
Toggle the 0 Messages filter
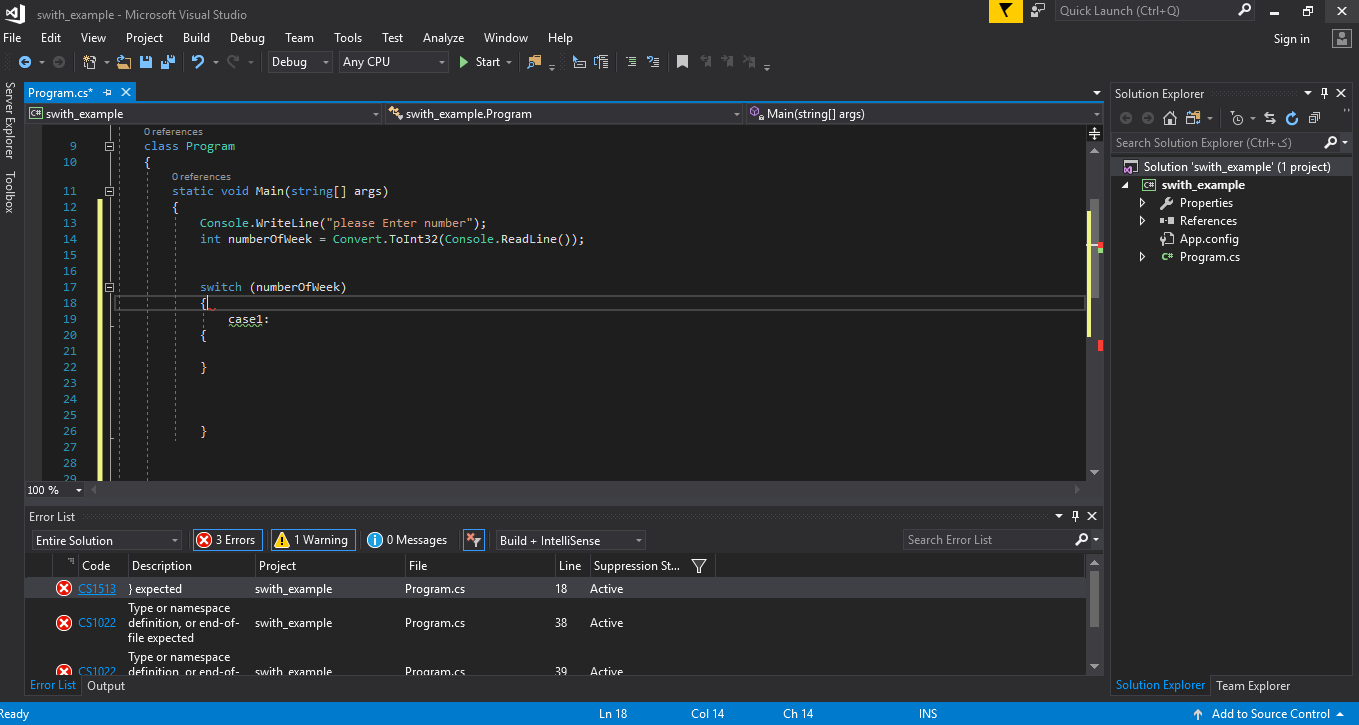[x=408, y=540]
